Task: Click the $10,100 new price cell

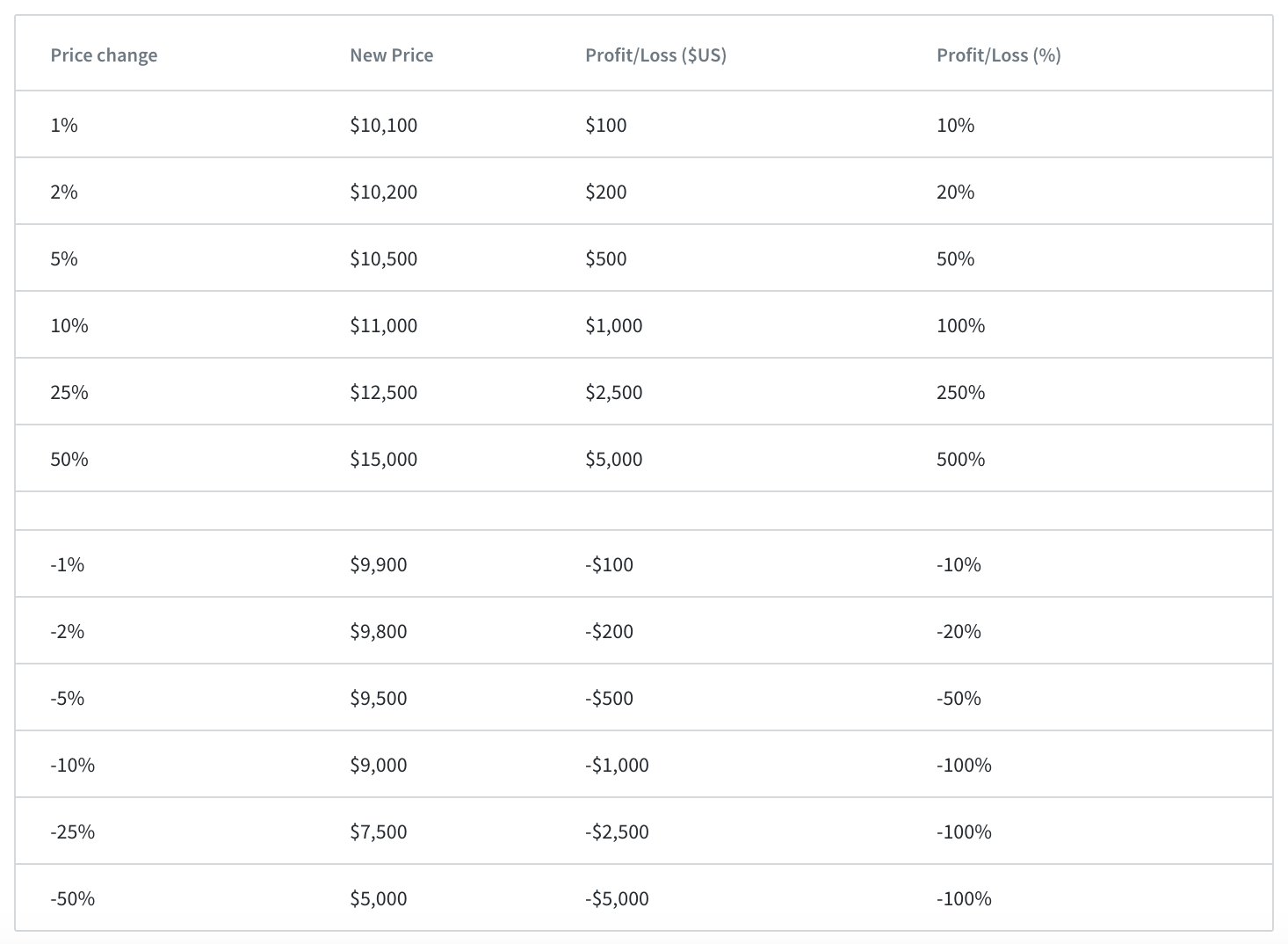Action: pyautogui.click(x=383, y=126)
